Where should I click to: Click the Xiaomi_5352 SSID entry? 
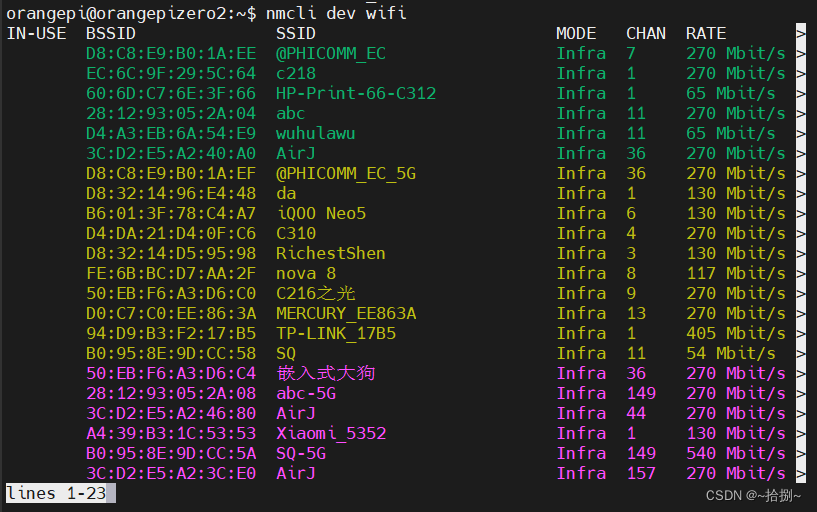click(331, 433)
